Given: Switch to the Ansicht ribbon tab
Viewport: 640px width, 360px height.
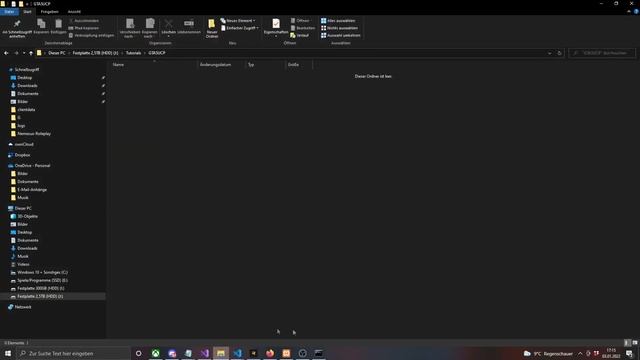Looking at the screenshot, I should coord(74,11).
